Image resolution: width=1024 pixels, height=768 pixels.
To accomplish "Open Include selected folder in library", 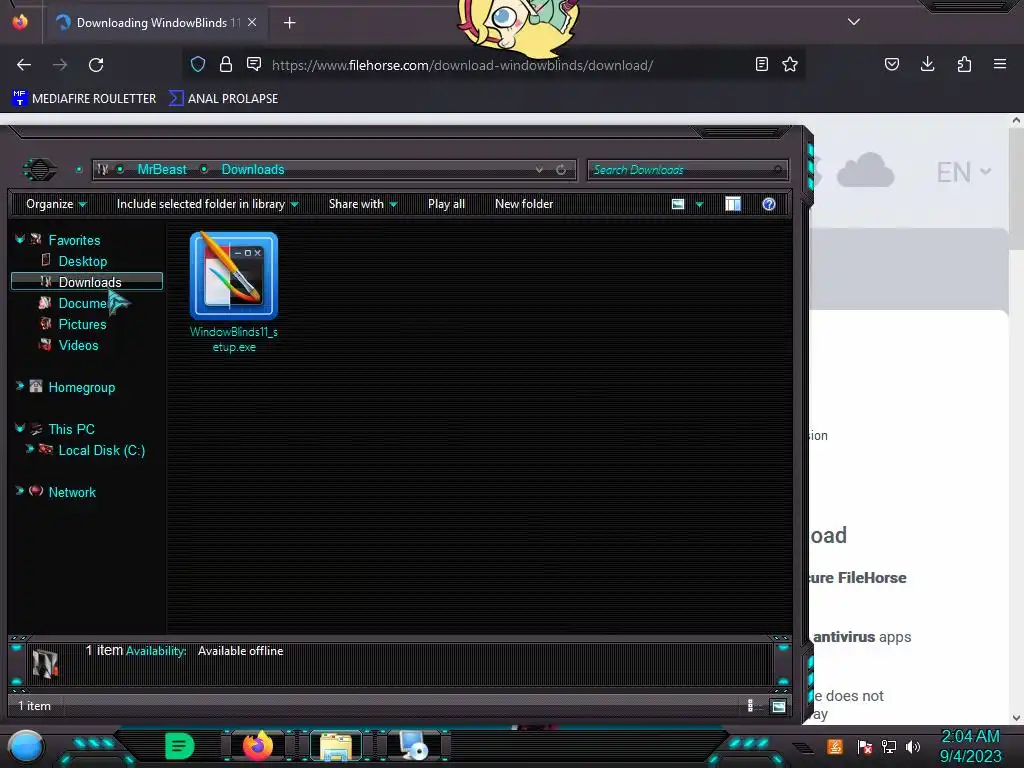I will pyautogui.click(x=207, y=204).
